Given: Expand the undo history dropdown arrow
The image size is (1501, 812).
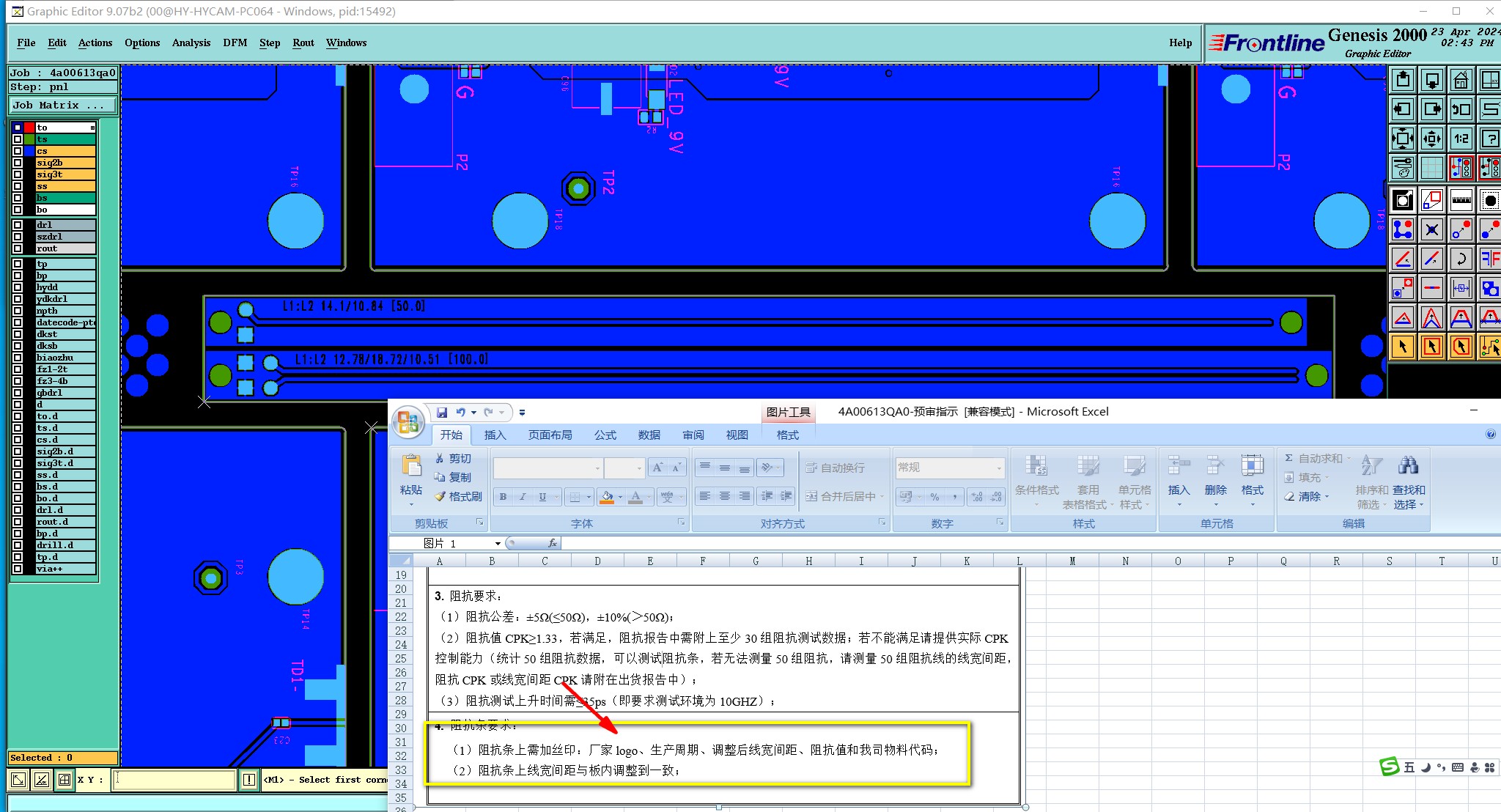Looking at the screenshot, I should (x=473, y=413).
